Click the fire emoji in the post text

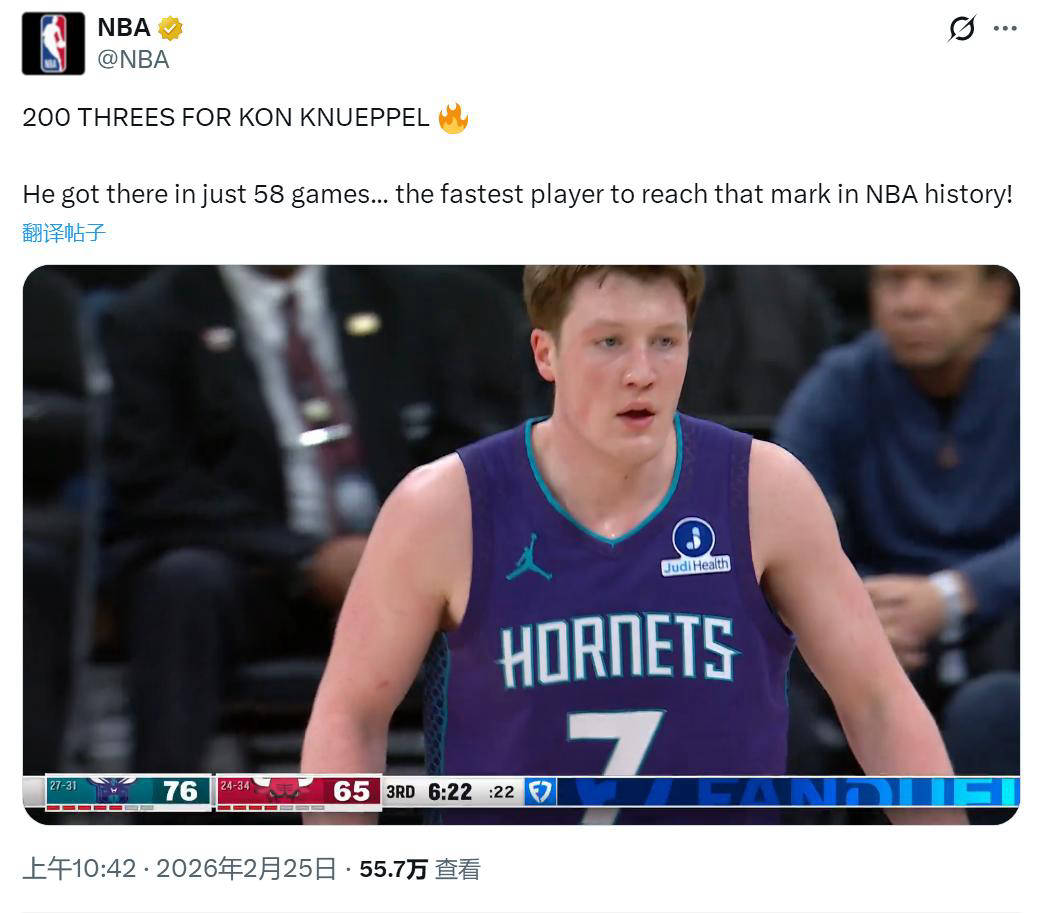point(453,118)
